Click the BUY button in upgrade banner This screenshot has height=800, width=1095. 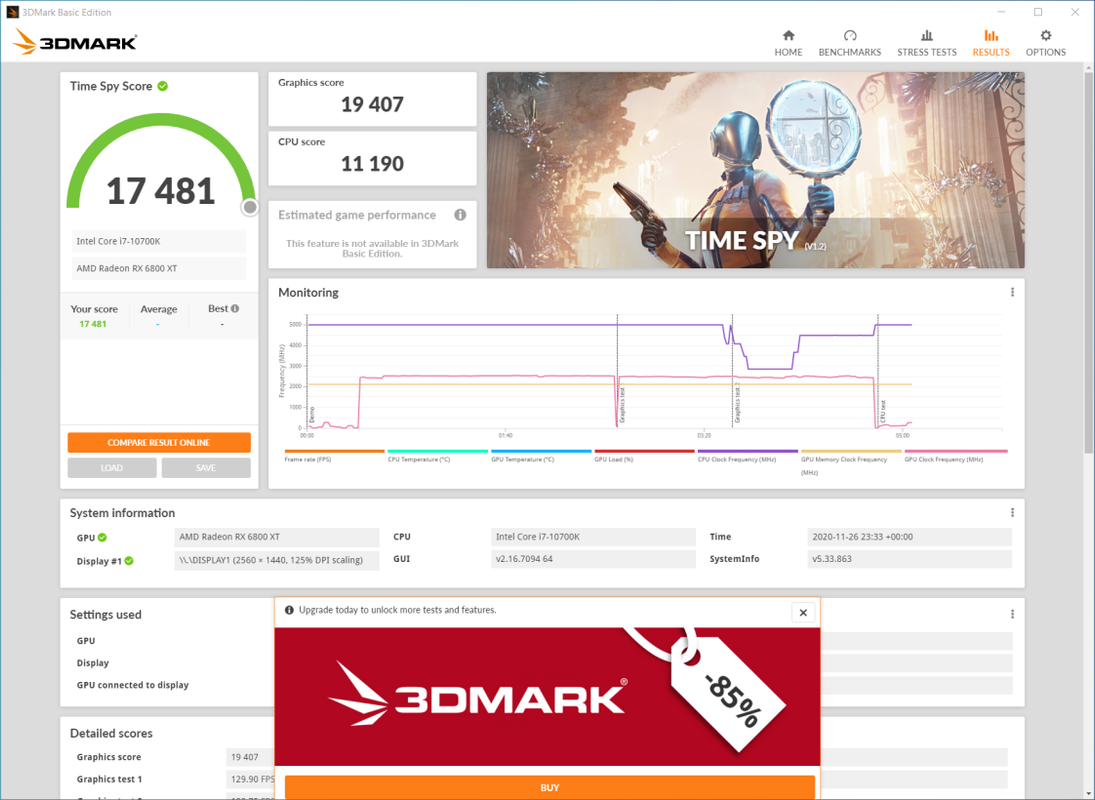pos(550,787)
